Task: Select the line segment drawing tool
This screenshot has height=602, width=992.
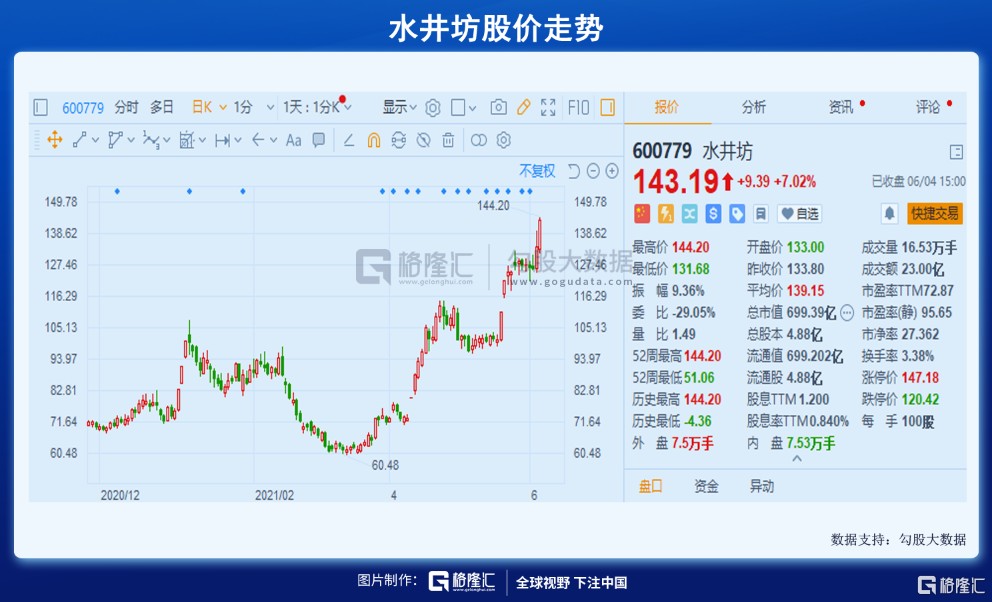Action: [80, 140]
